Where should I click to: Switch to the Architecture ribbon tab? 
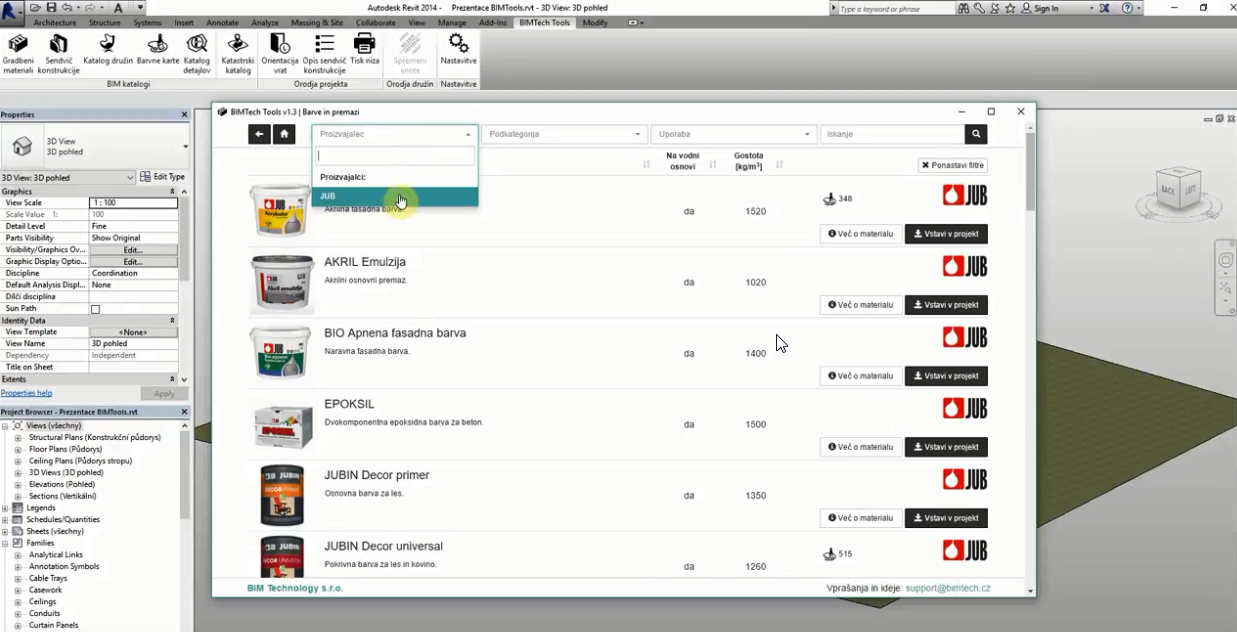[x=54, y=22]
